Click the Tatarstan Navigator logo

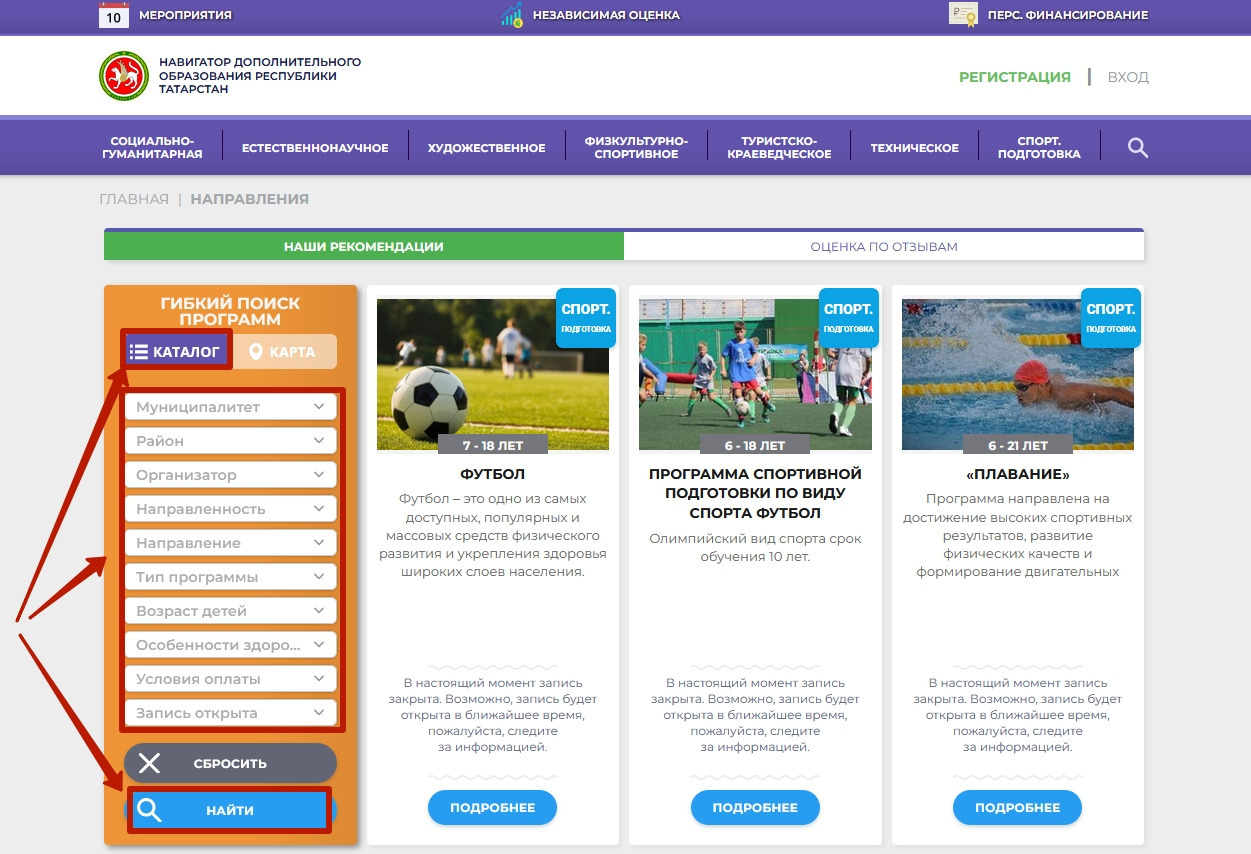tap(128, 75)
